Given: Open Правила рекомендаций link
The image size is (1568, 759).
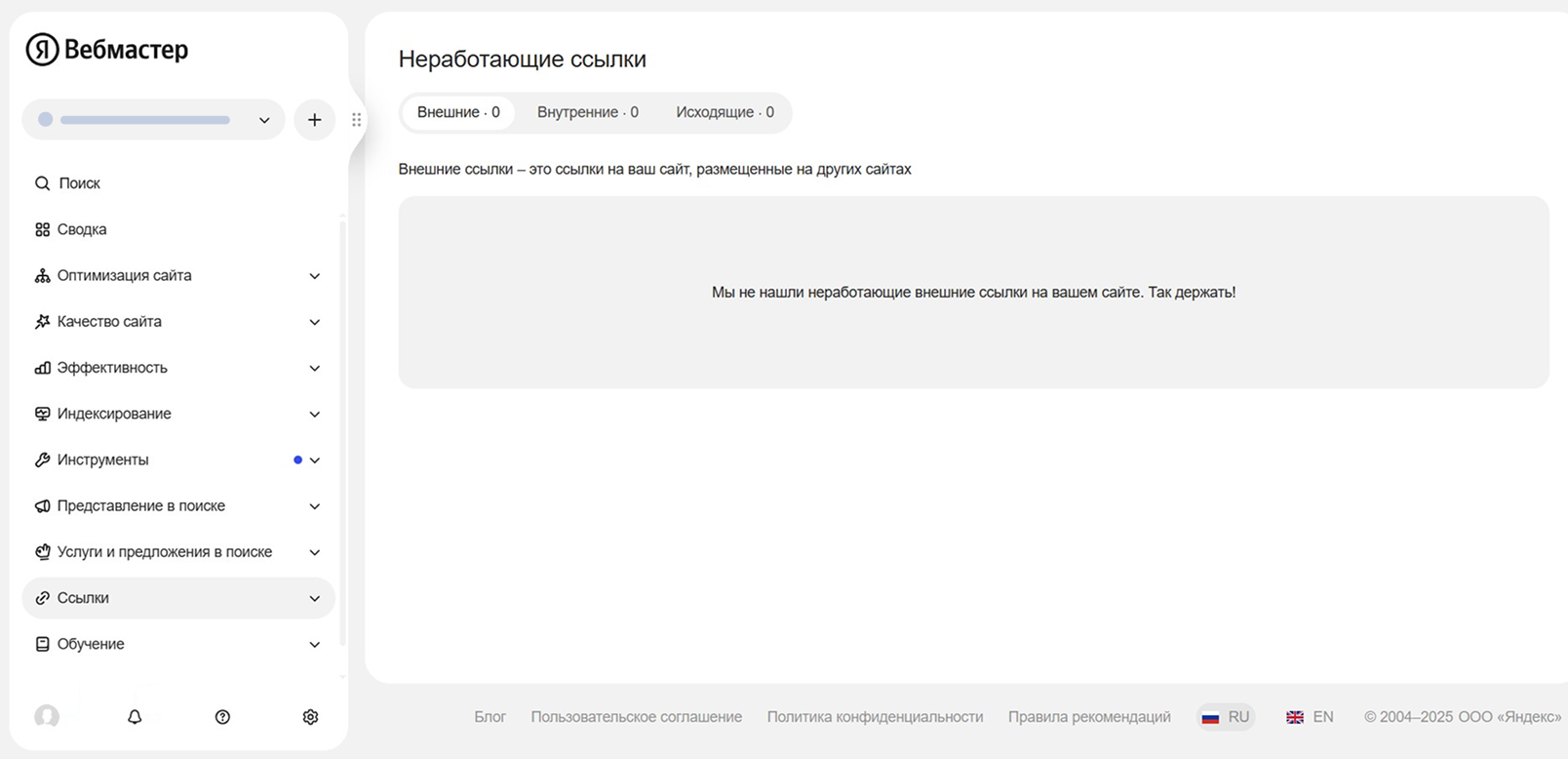Looking at the screenshot, I should pos(1089,717).
